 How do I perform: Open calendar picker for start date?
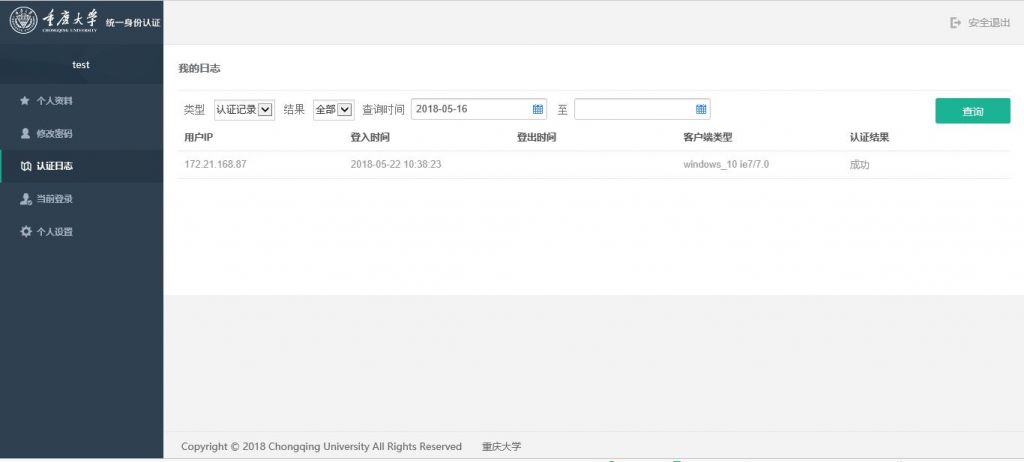click(537, 109)
